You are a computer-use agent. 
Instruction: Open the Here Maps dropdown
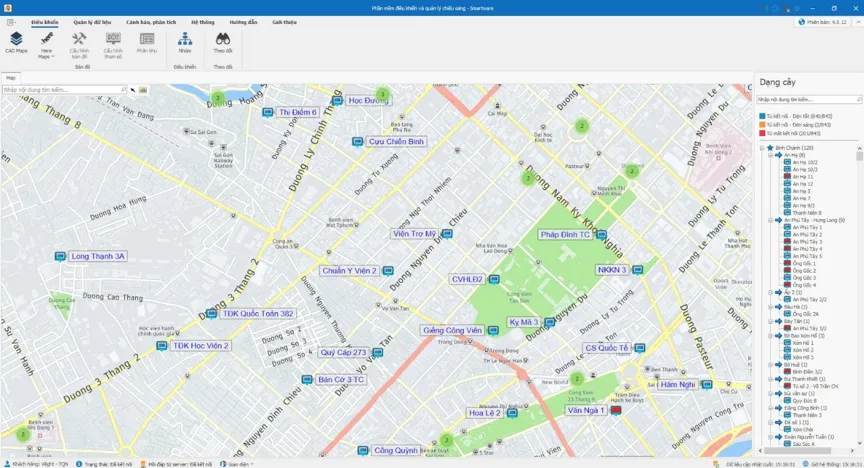(x=46, y=44)
